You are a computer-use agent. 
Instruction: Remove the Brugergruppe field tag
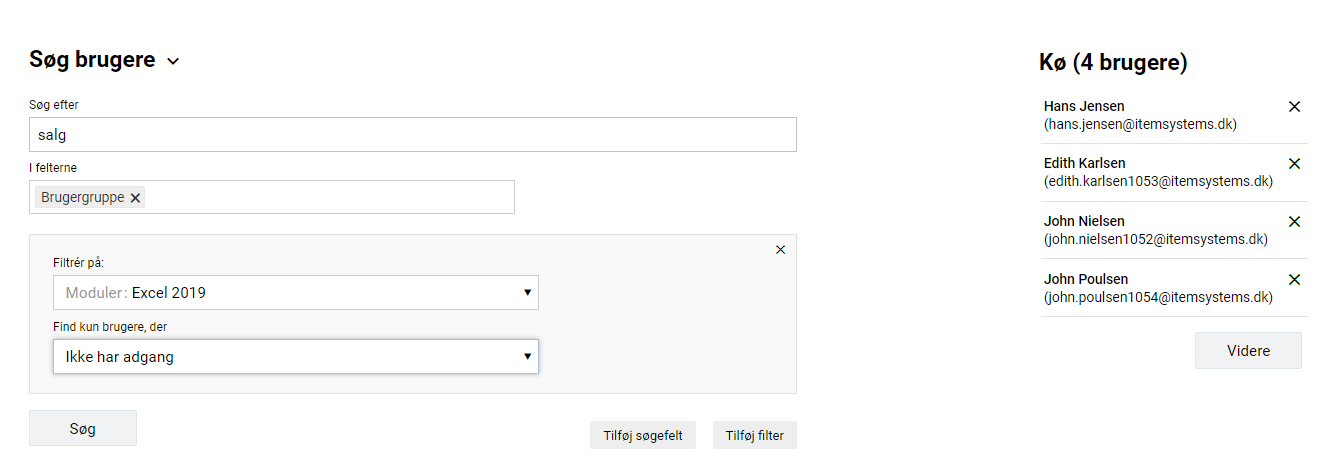coord(136,198)
